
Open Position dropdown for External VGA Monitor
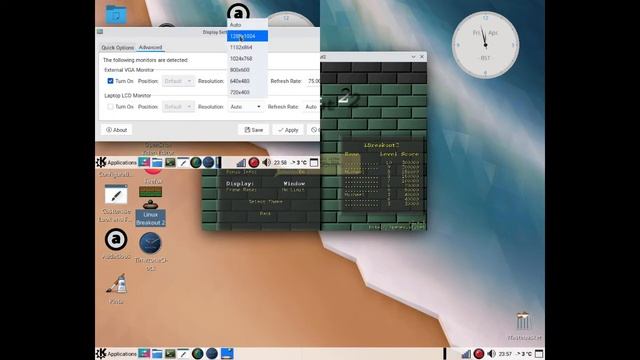point(178,81)
